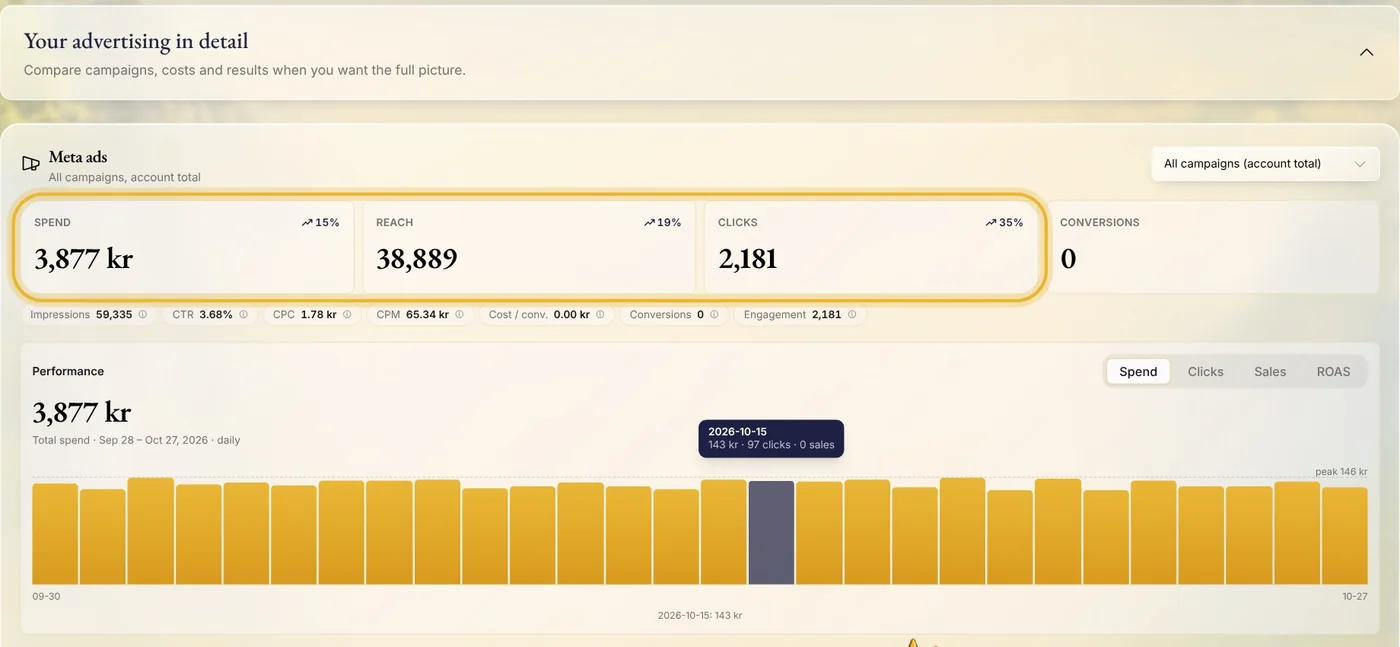The image size is (1400, 647).
Task: Click the '2026-10-15: 143 kr' label under the chart
Action: click(700, 615)
